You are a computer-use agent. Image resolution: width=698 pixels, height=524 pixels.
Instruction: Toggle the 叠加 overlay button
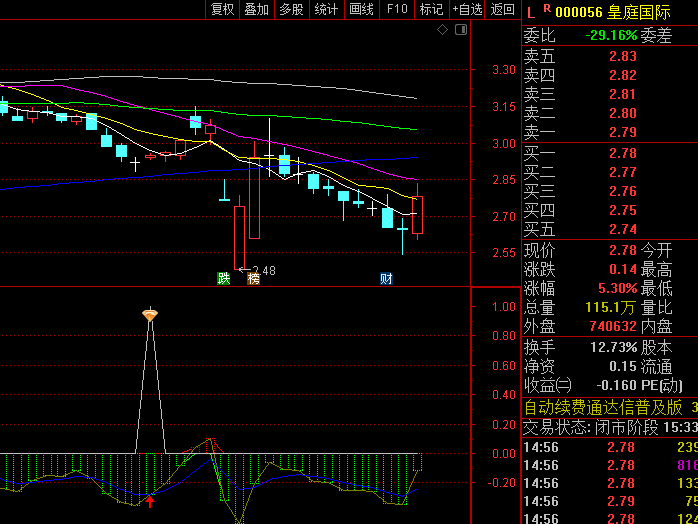tap(257, 9)
